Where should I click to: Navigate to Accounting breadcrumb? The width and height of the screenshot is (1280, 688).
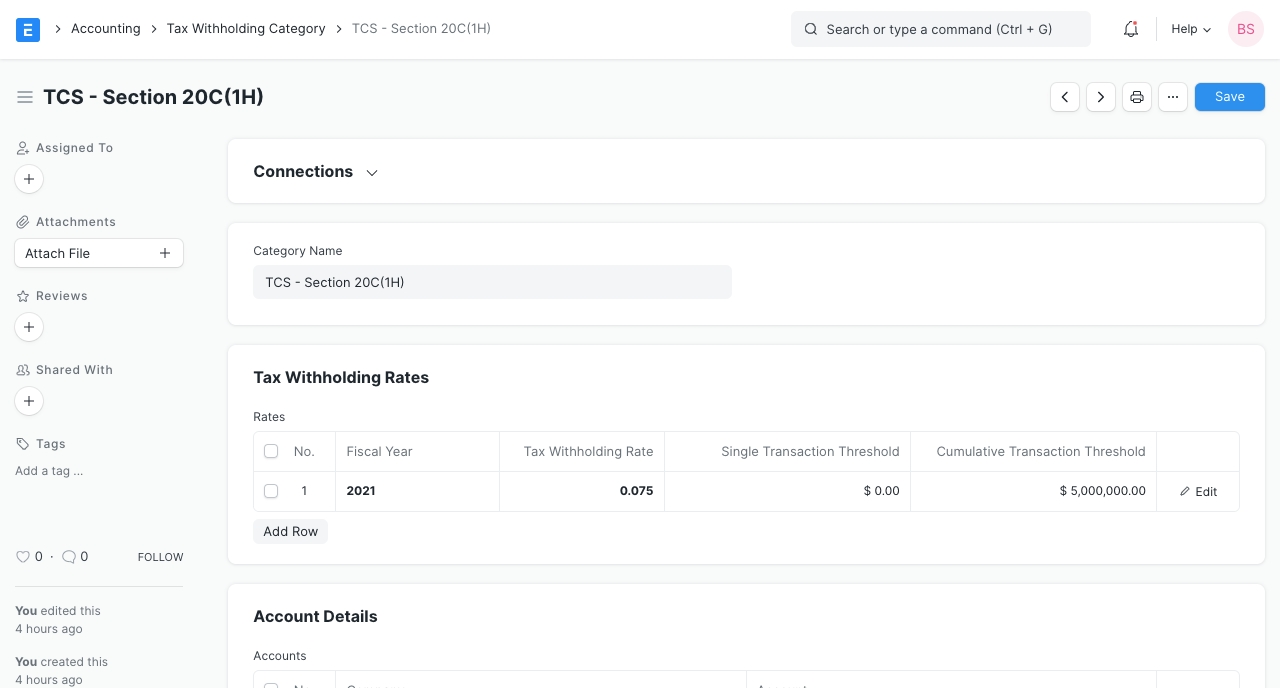105,29
